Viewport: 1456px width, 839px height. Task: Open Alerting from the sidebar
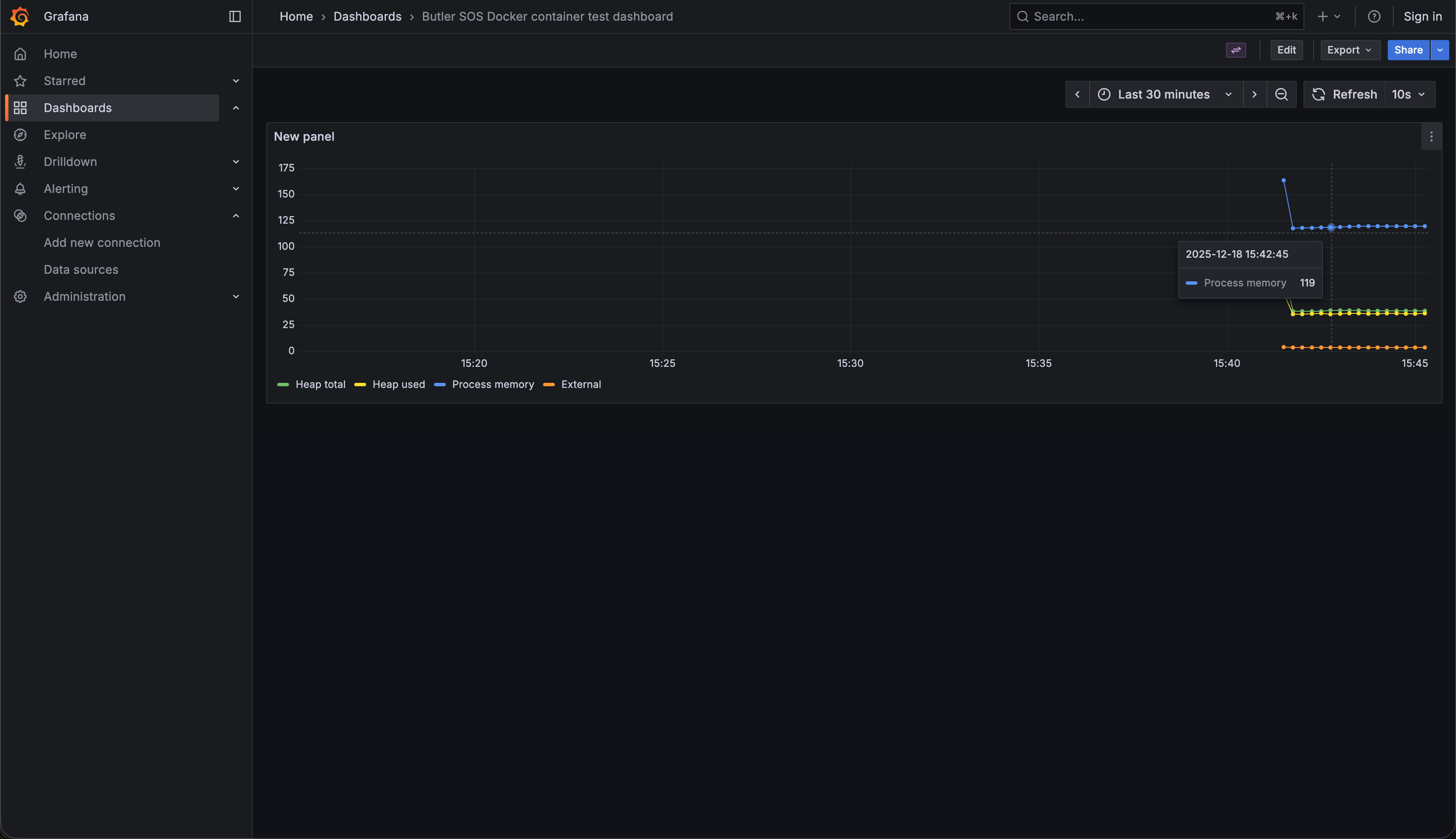pyautogui.click(x=65, y=188)
